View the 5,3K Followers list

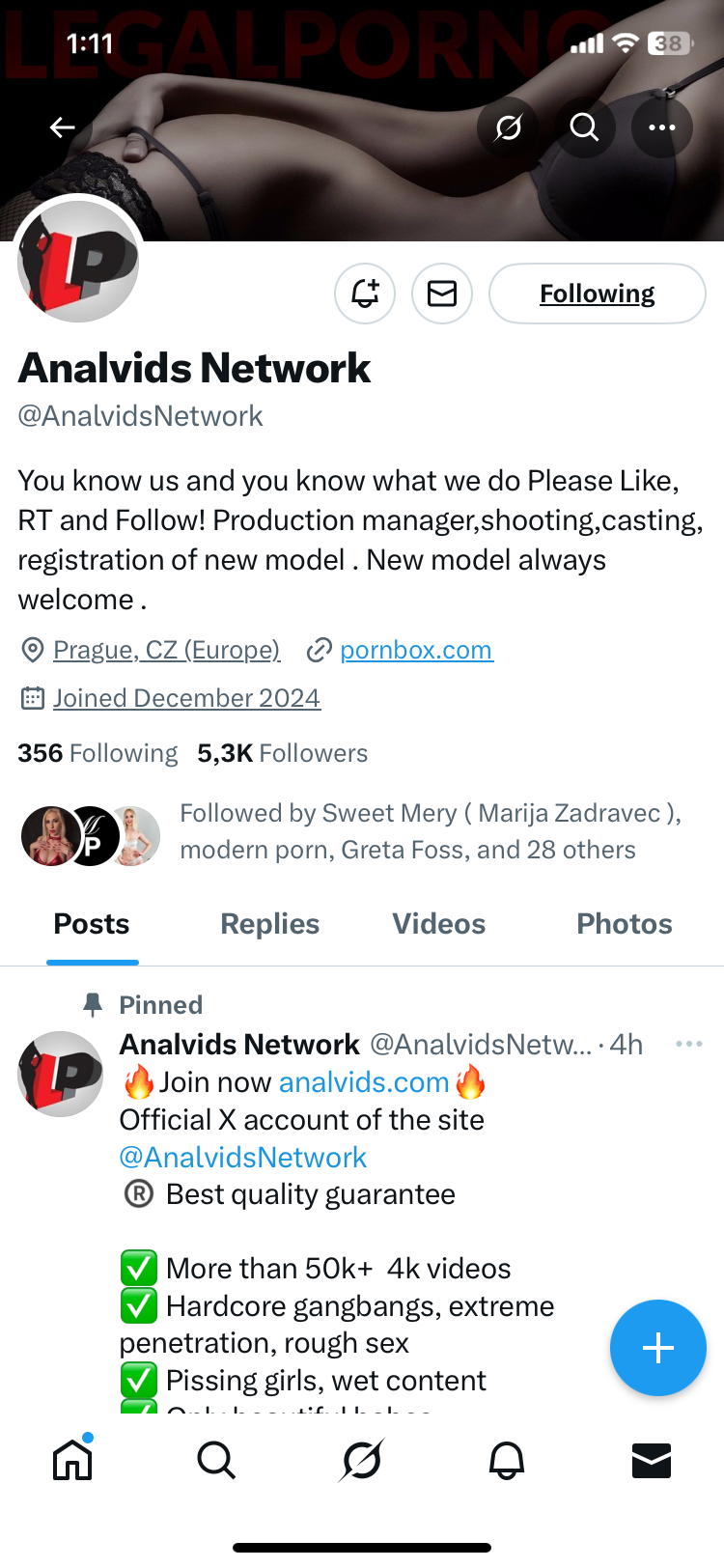282,753
